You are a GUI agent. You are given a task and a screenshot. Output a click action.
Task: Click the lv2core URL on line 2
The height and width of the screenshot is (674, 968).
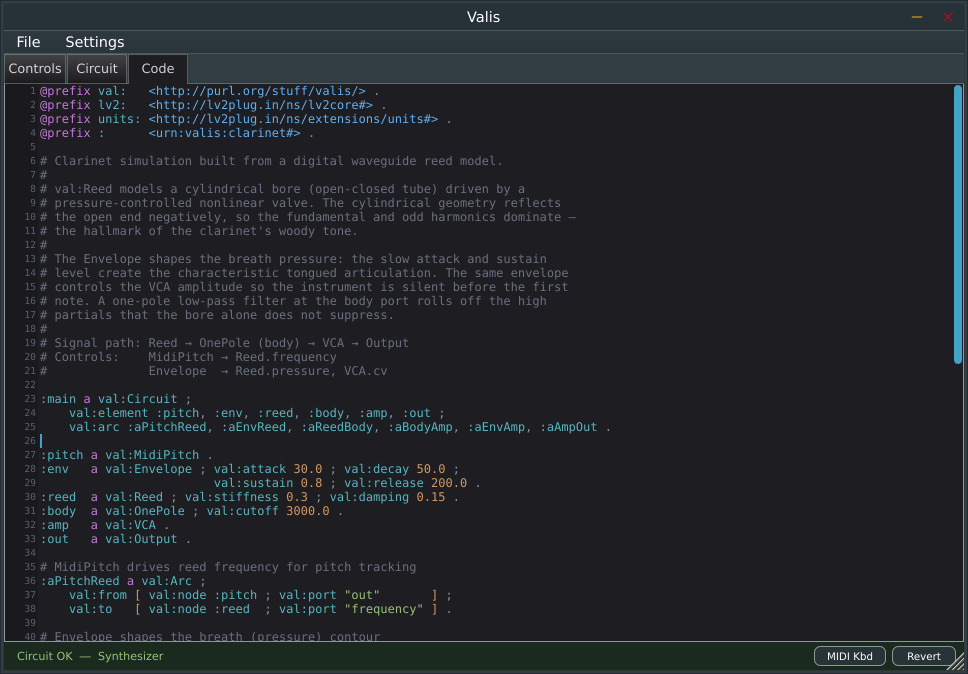tap(261, 105)
